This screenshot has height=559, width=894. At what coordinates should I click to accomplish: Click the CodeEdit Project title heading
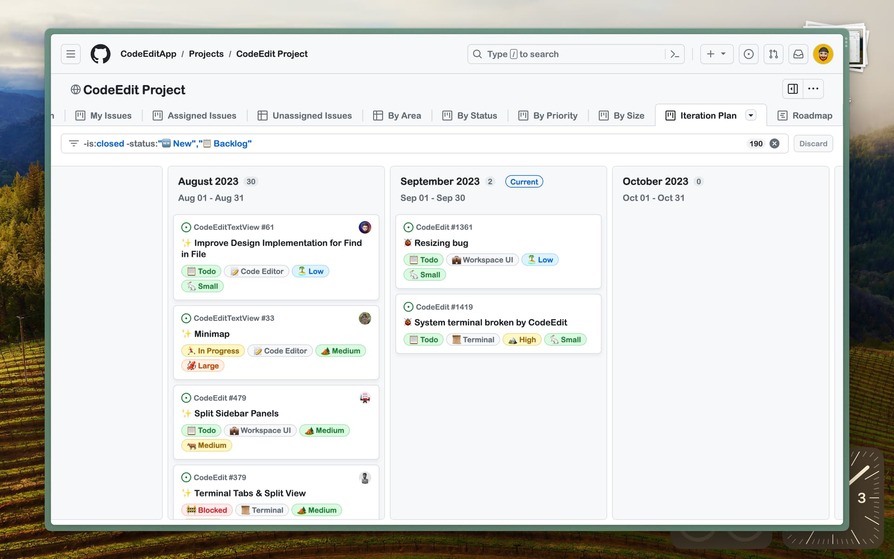[134, 90]
